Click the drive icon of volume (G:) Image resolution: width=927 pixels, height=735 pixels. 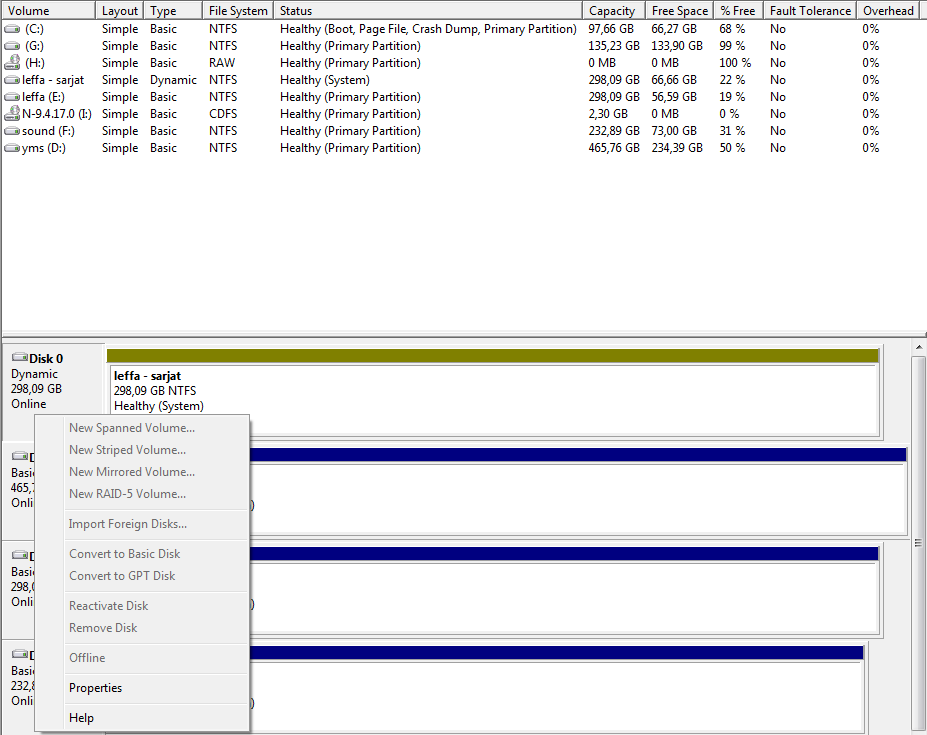pyautogui.click(x=12, y=46)
